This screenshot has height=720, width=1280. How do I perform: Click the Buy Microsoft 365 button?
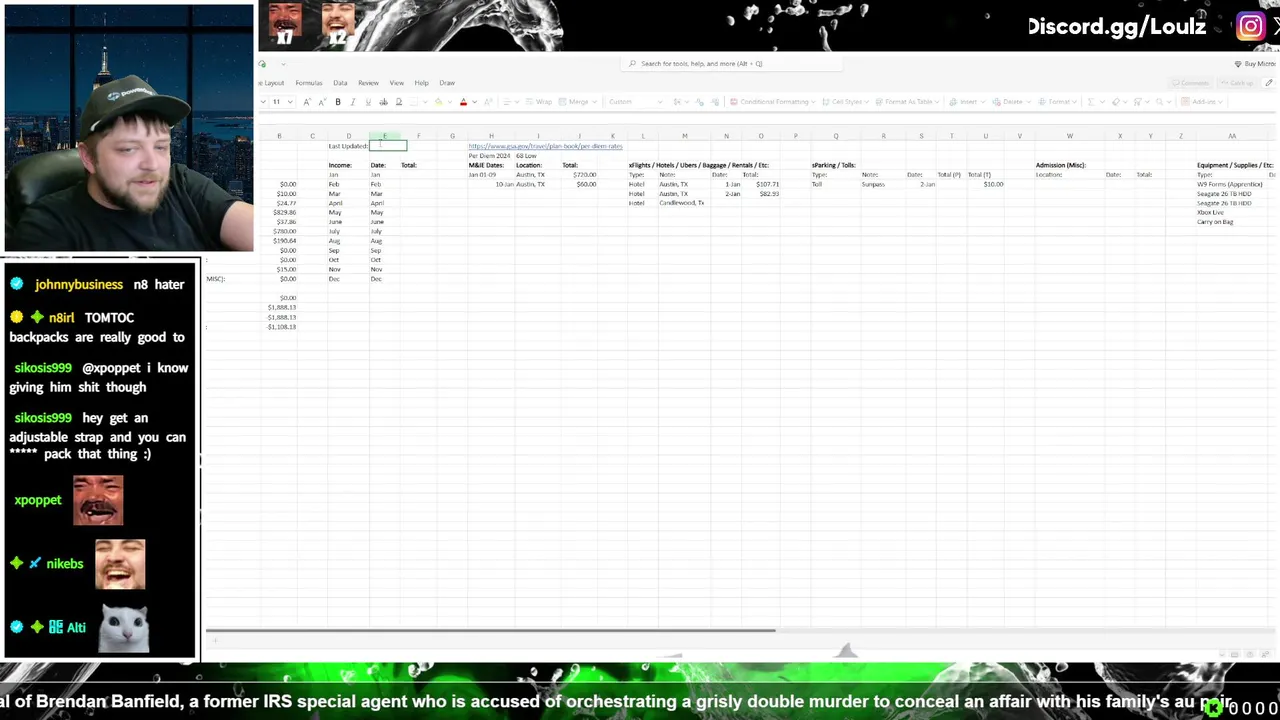[1254, 64]
